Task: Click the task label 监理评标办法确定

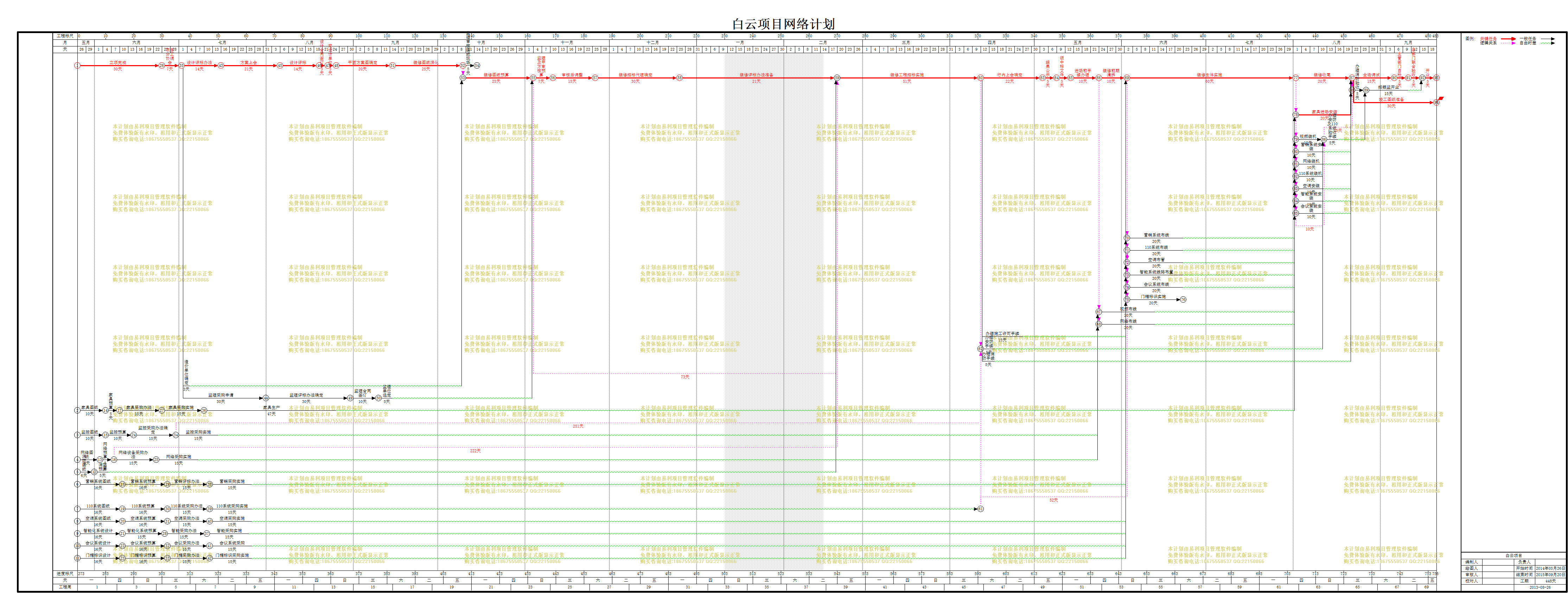Action: [306, 395]
